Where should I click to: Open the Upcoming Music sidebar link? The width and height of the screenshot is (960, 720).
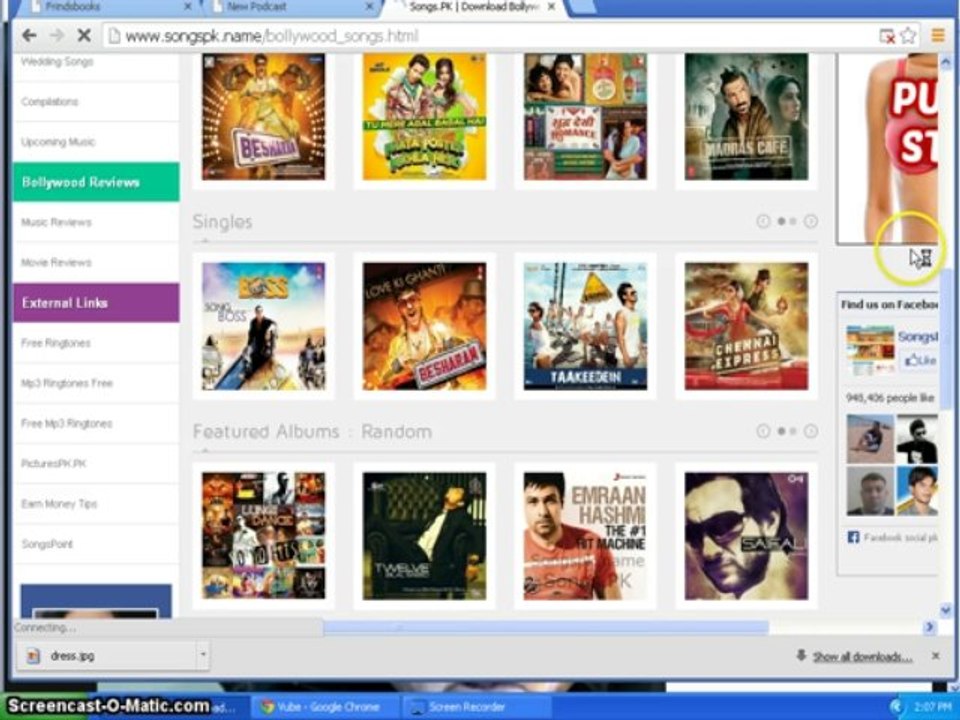click(58, 142)
